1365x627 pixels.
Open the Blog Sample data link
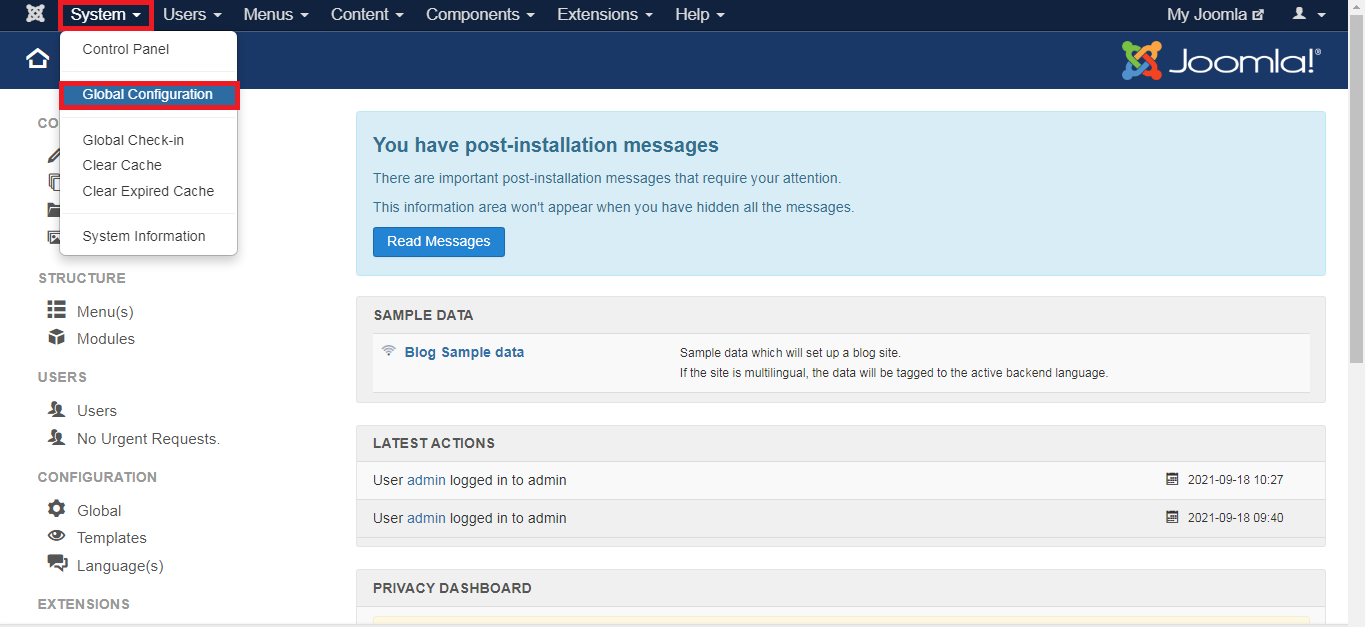coord(464,352)
